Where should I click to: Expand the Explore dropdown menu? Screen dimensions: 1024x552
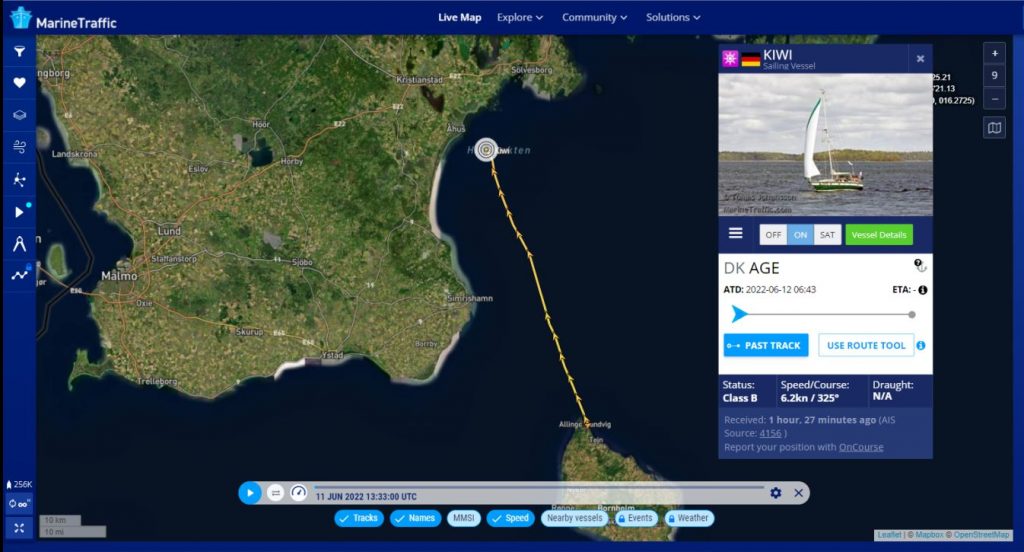point(519,18)
